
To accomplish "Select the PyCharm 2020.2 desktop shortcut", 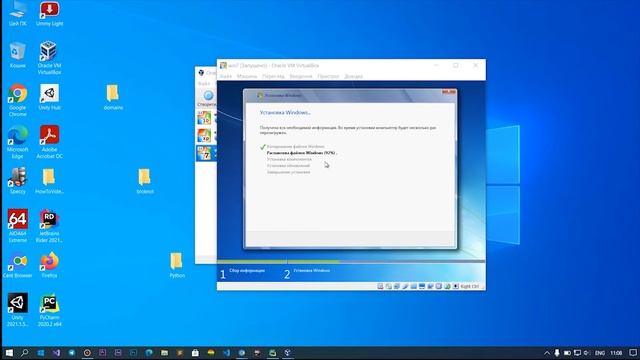I will [x=49, y=309].
